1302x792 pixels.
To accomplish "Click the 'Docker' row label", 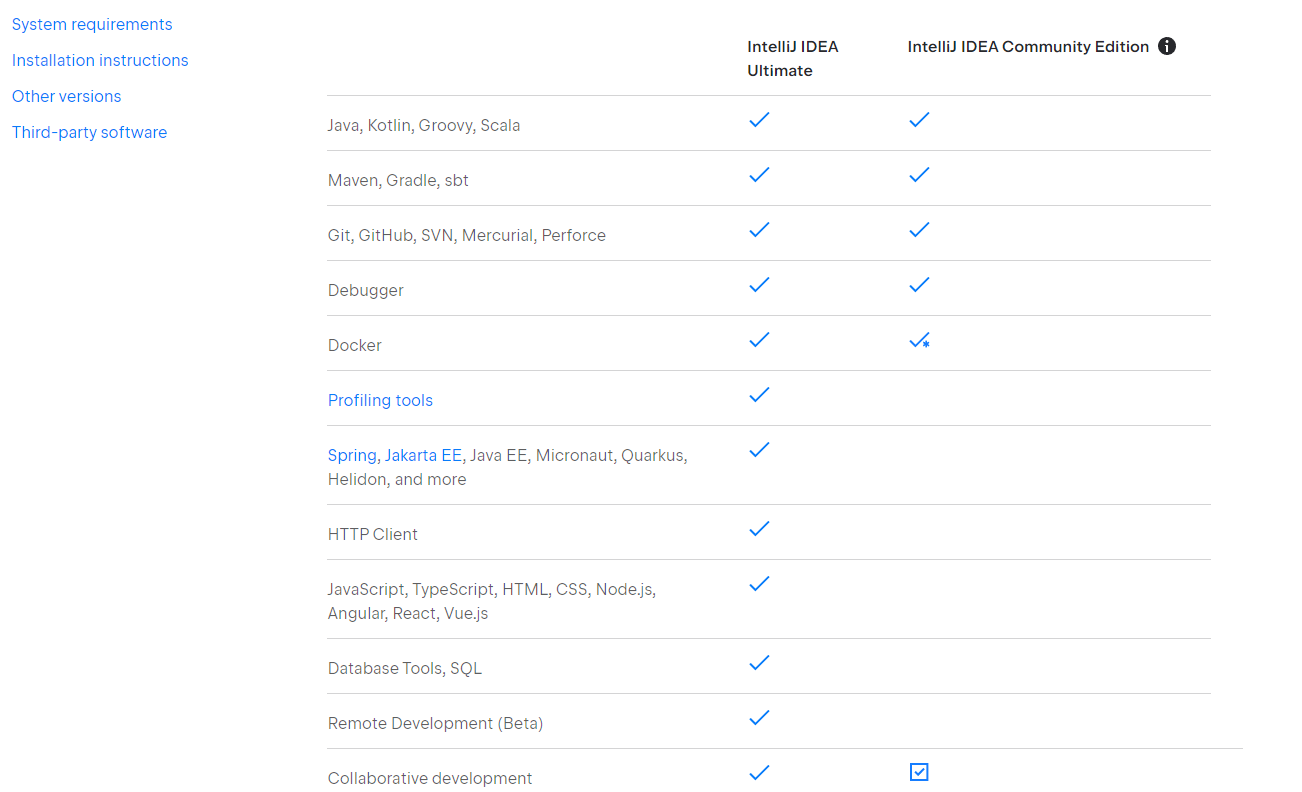I will [355, 345].
